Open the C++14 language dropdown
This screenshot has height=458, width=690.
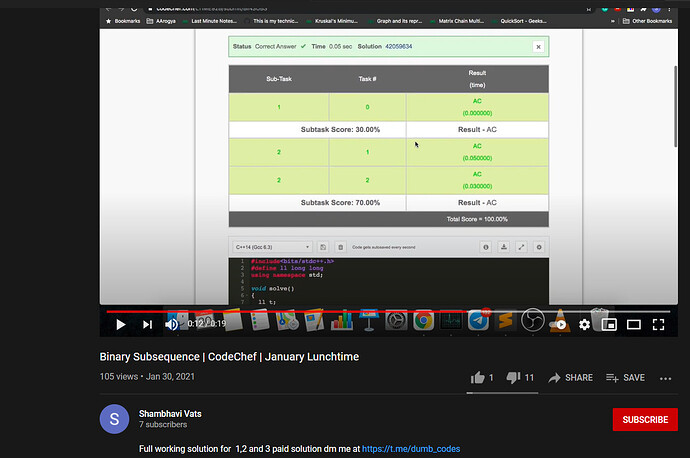coord(272,247)
